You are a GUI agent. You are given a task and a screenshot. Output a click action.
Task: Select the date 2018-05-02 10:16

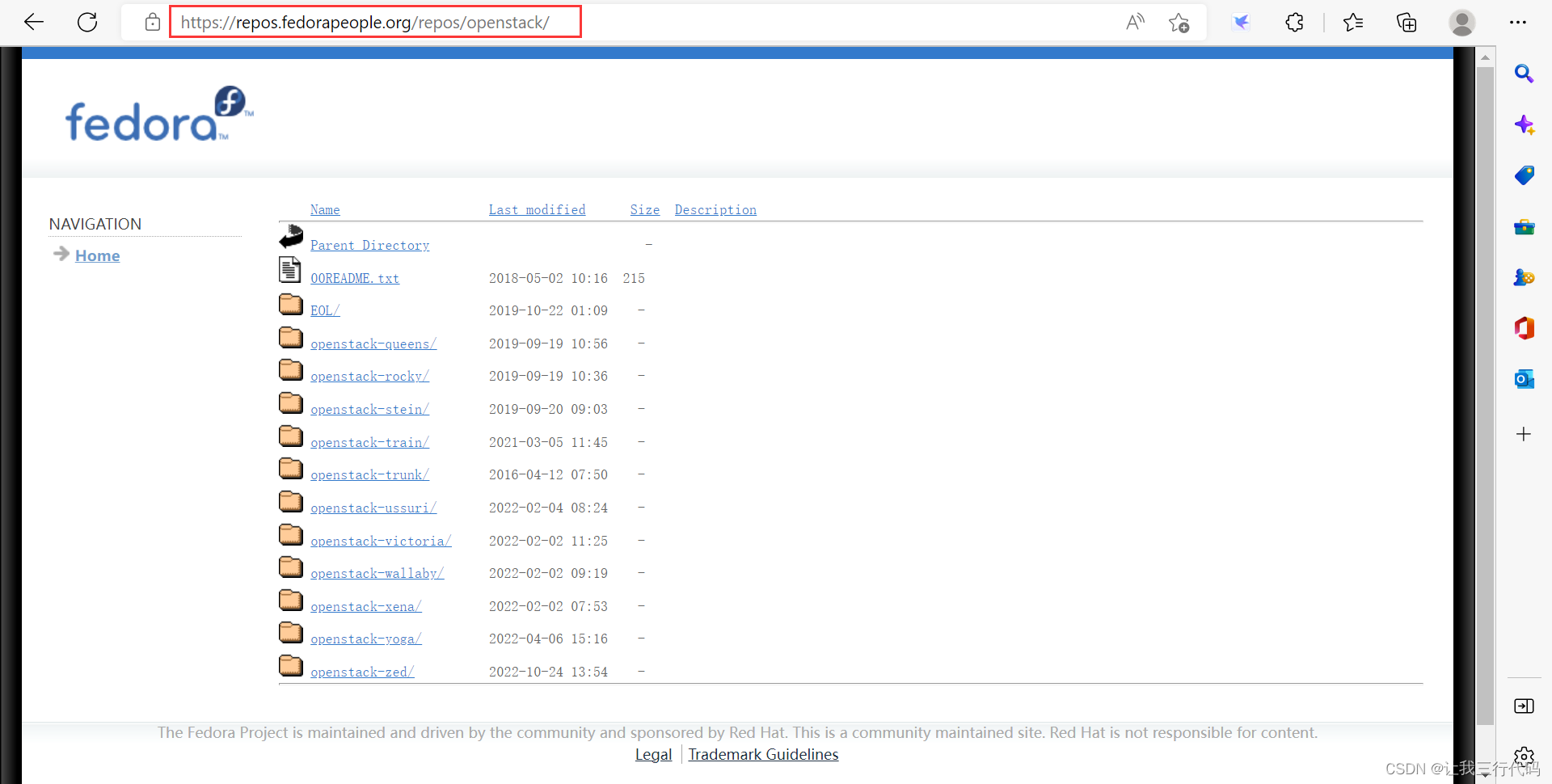pos(548,278)
